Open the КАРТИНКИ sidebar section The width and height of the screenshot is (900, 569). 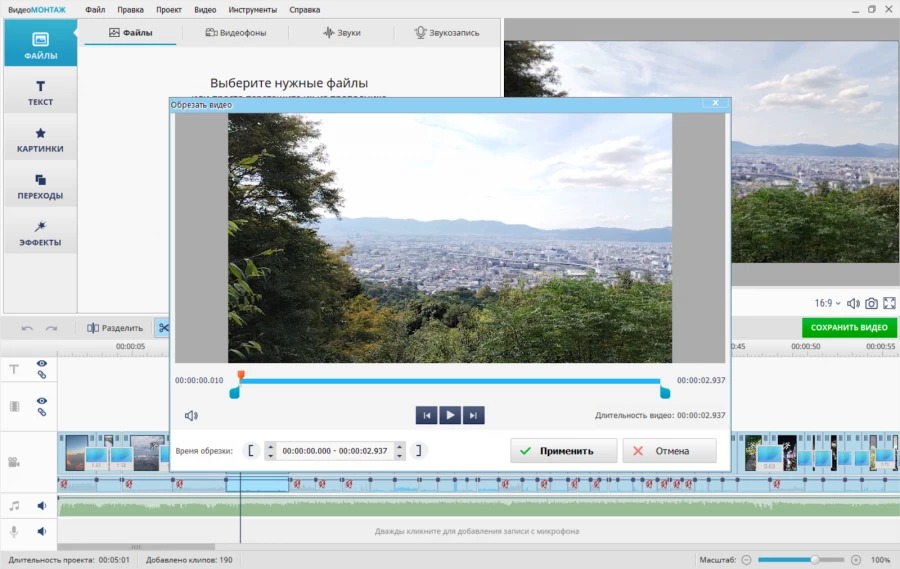40,139
